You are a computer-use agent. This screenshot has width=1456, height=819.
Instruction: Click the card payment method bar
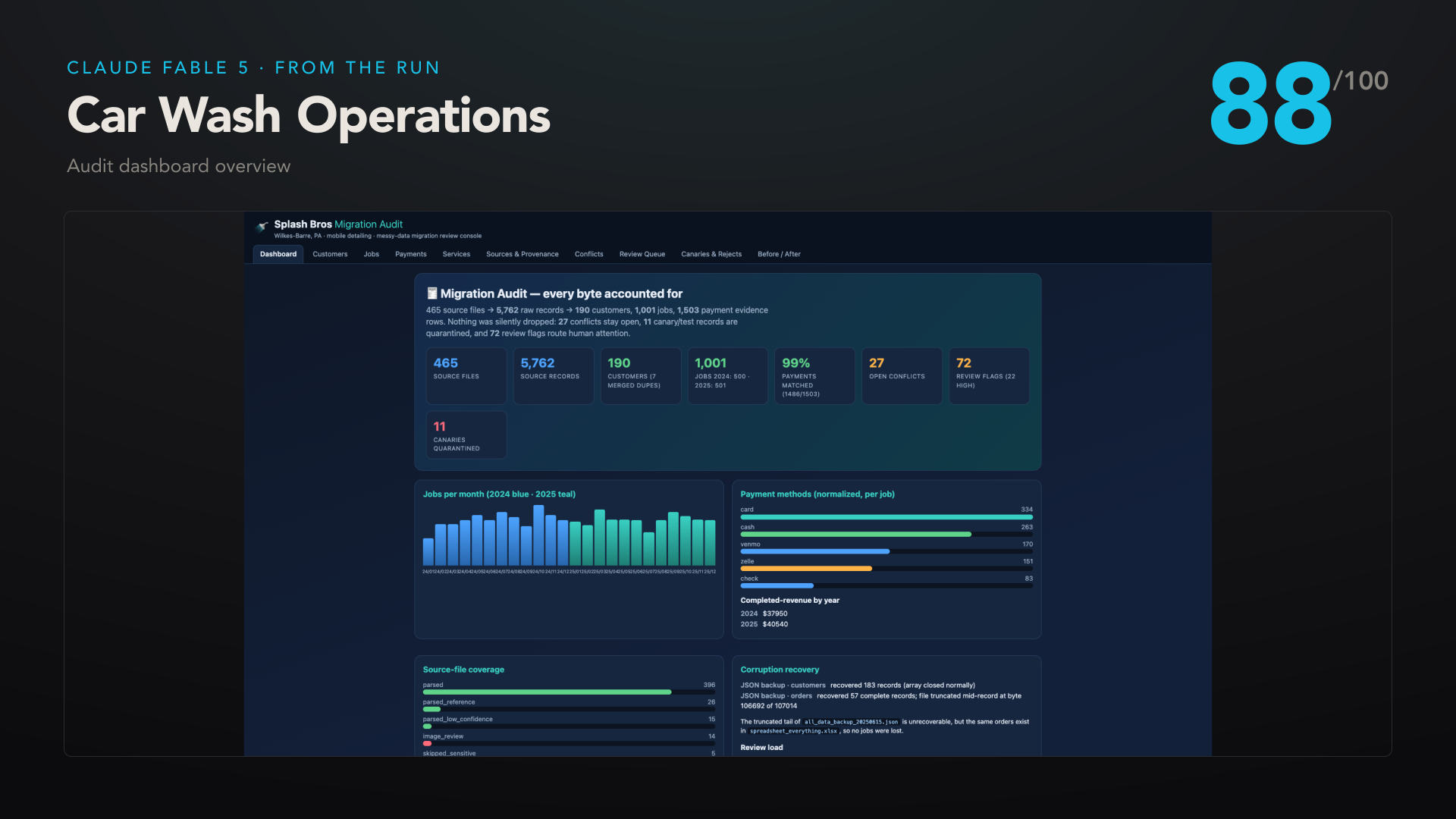tap(886, 517)
